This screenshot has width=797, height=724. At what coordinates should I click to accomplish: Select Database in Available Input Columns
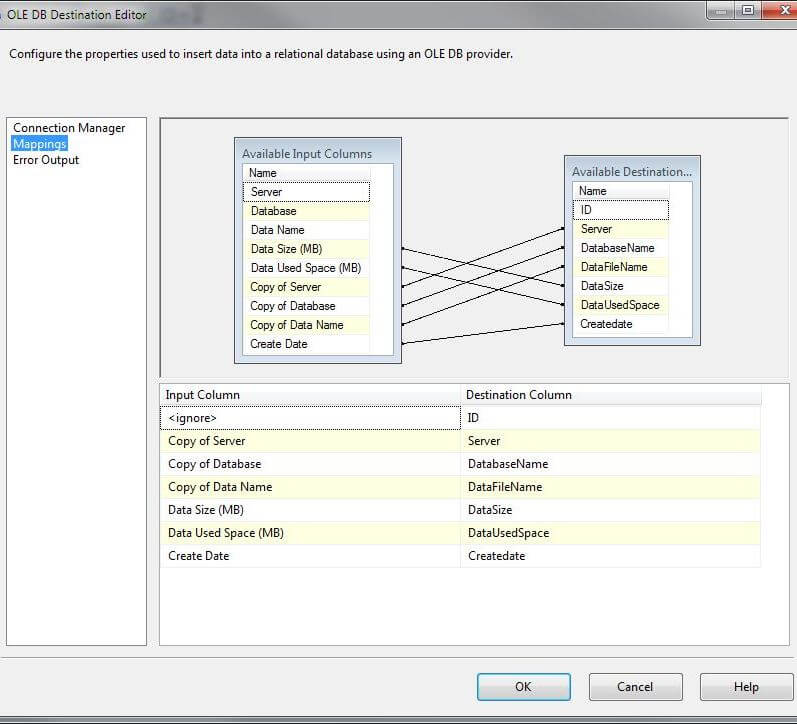[306, 211]
